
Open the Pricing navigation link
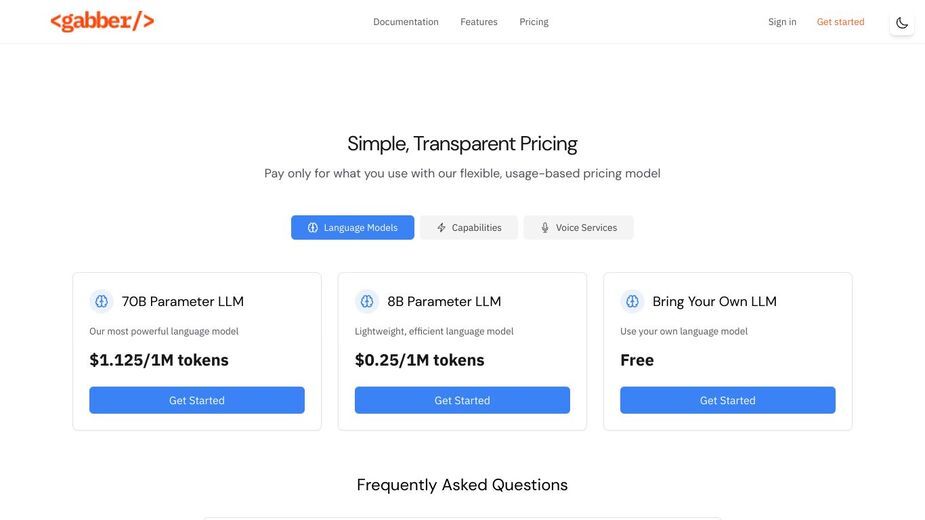point(534,22)
